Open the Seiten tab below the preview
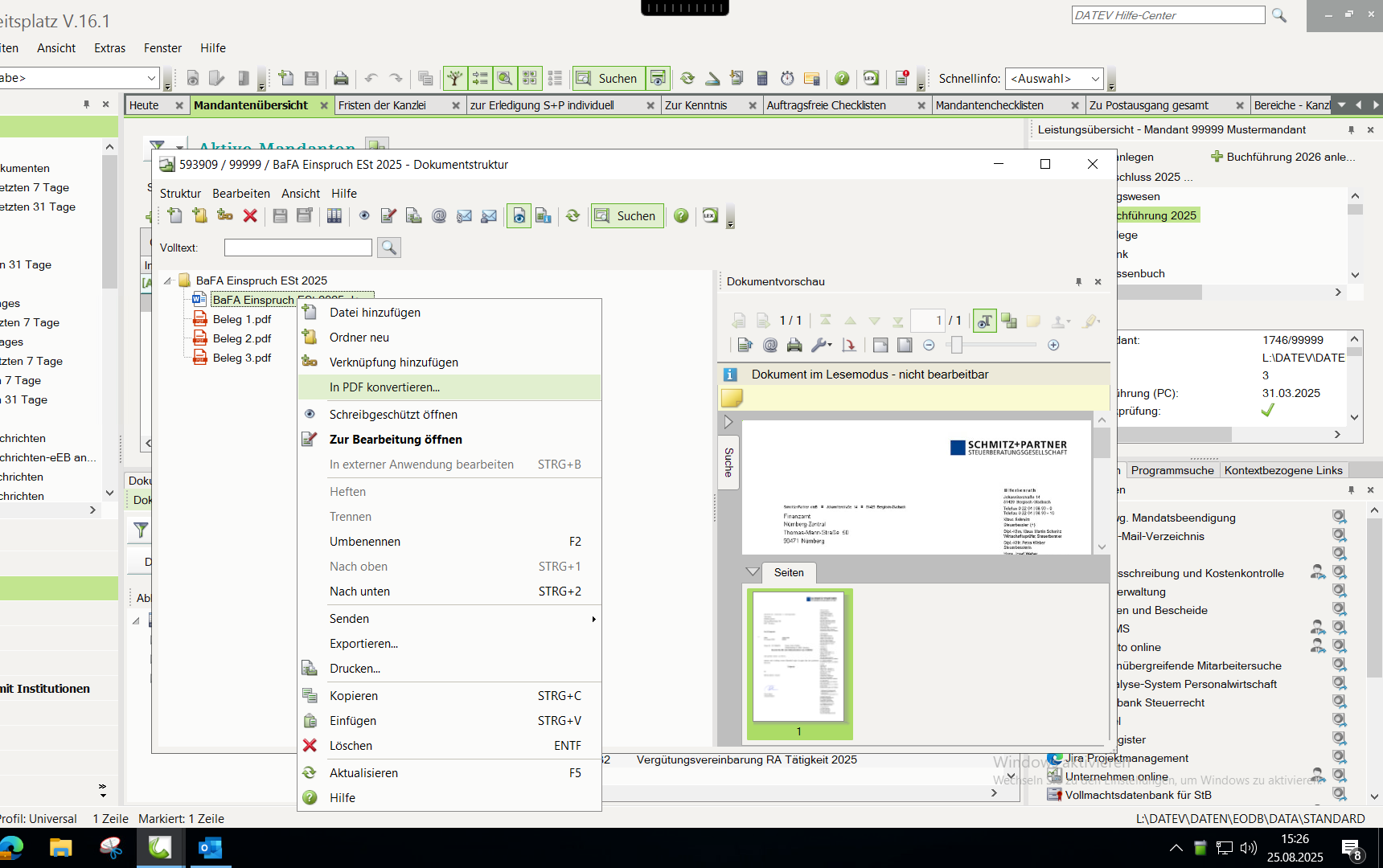1383x868 pixels. (788, 572)
